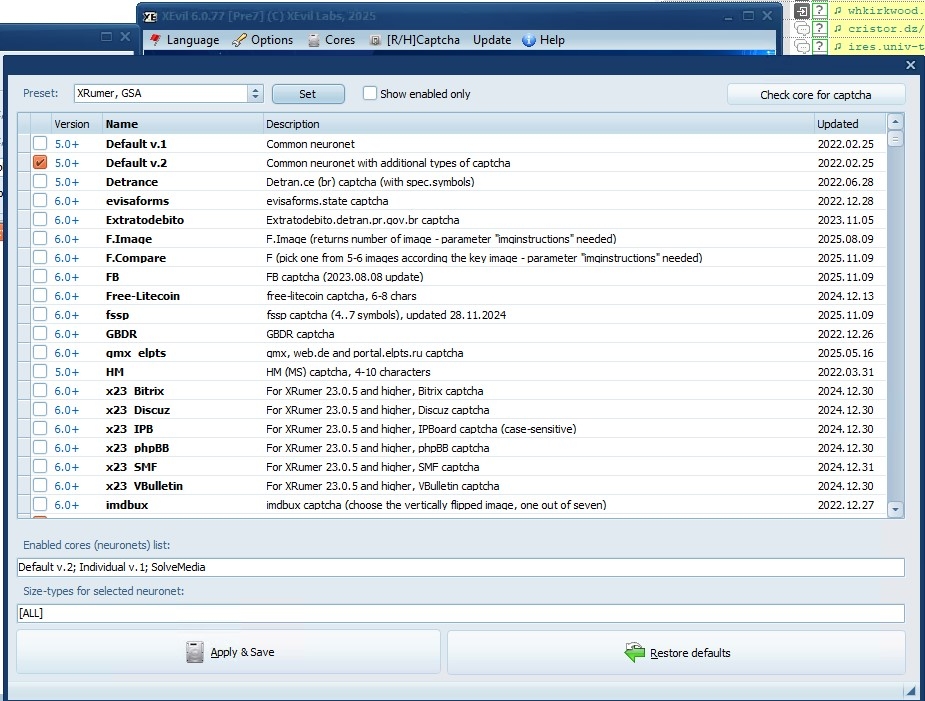Click scrollbar down arrow in cores list
Screen dimensions: 925x701
pos(895,509)
